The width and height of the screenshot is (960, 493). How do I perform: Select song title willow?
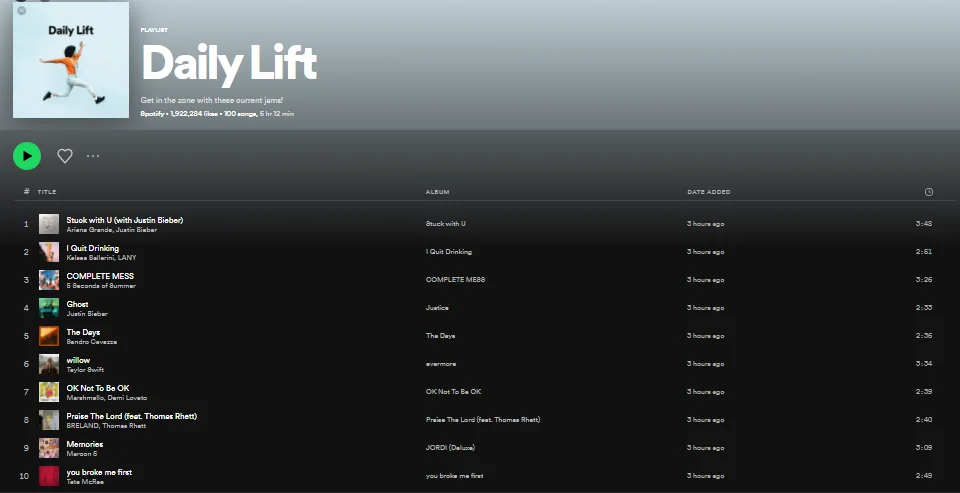78,360
